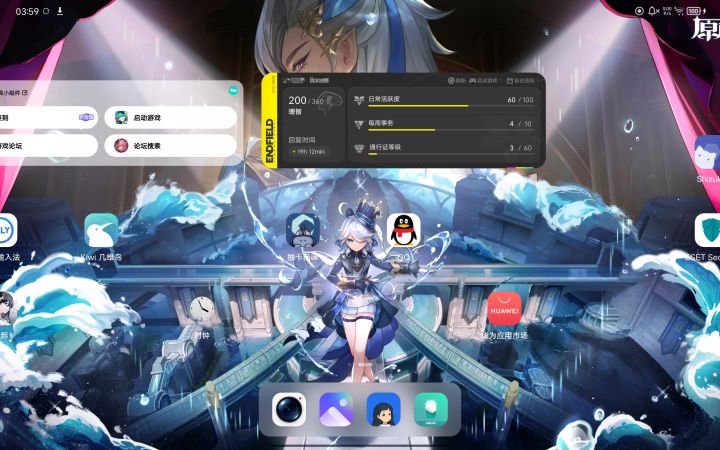Open the Shizuku app icon
Image resolution: width=720 pixels, height=450 pixels.
tap(707, 152)
